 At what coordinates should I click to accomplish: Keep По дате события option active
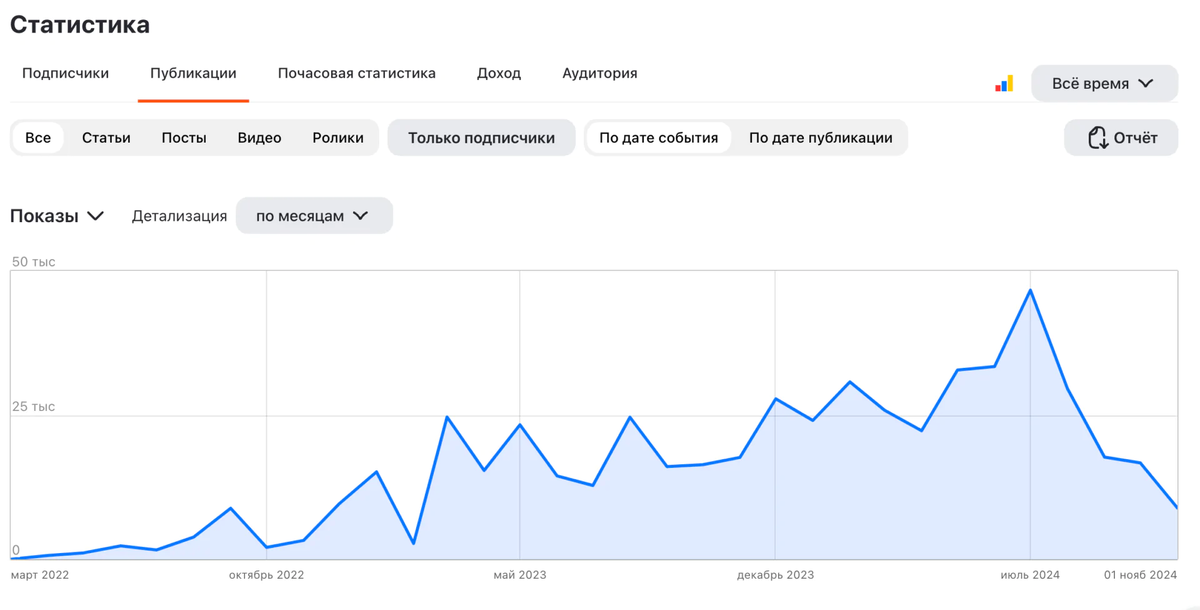pyautogui.click(x=660, y=137)
